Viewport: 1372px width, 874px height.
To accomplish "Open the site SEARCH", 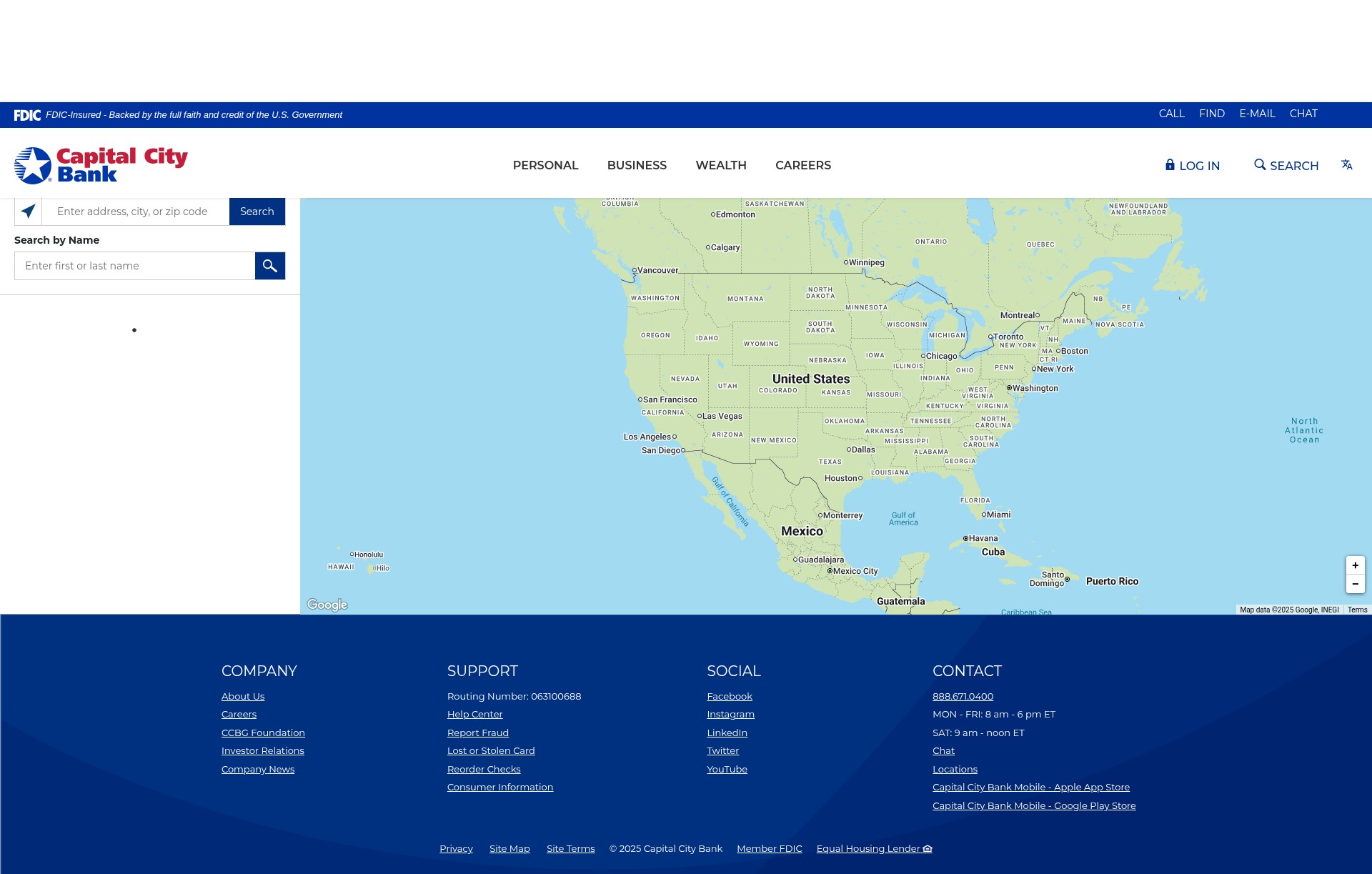I will click(1286, 166).
